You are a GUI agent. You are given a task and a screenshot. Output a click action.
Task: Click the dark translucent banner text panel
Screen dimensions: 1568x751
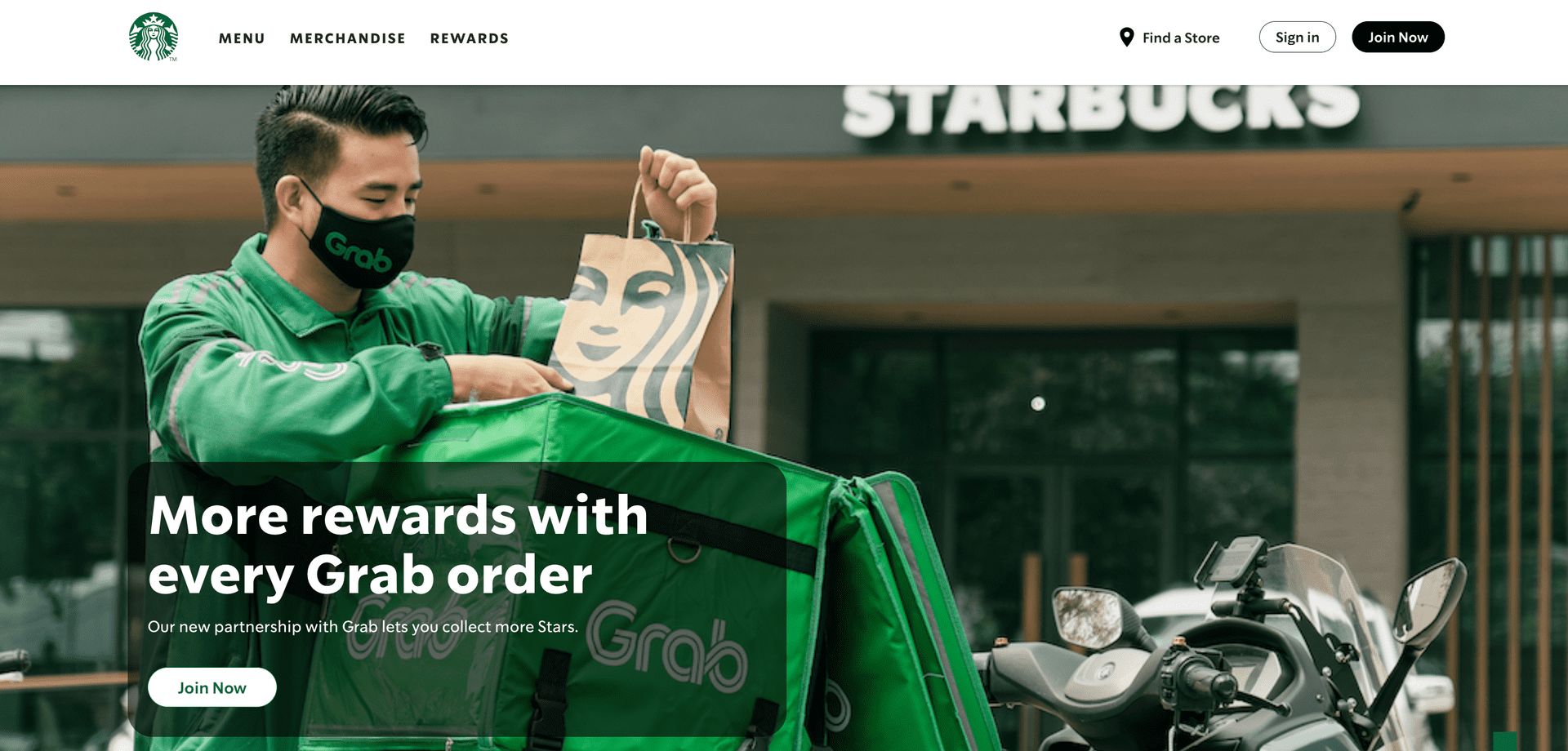(457, 599)
